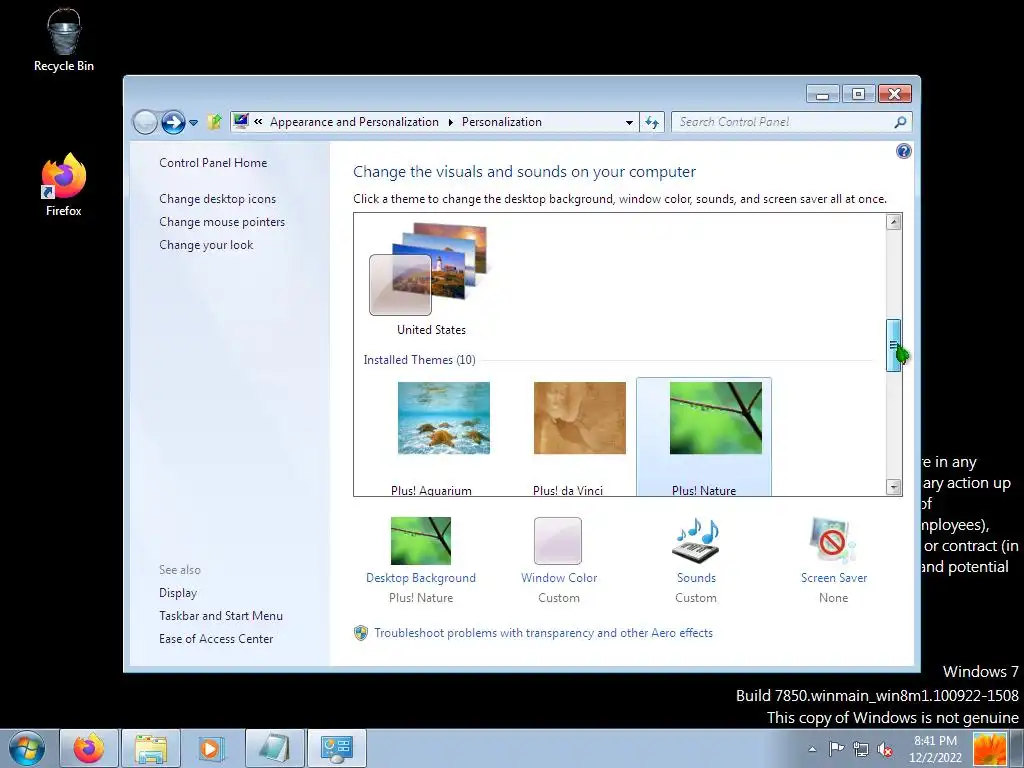Screen dimensions: 1024x768
Task: Click the search magnifier icon
Action: tap(900, 122)
